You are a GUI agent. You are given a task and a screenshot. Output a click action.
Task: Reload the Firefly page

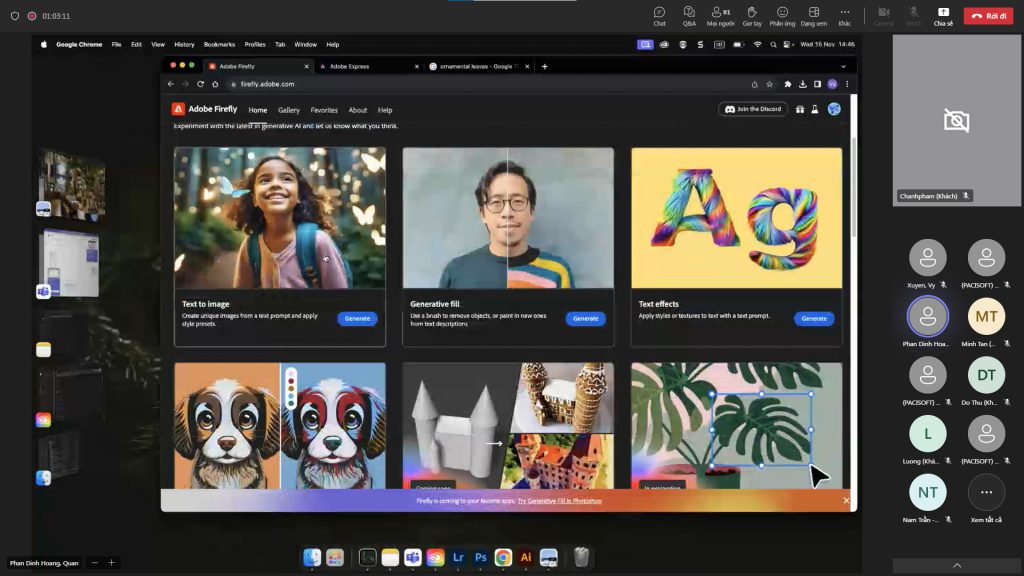200,84
